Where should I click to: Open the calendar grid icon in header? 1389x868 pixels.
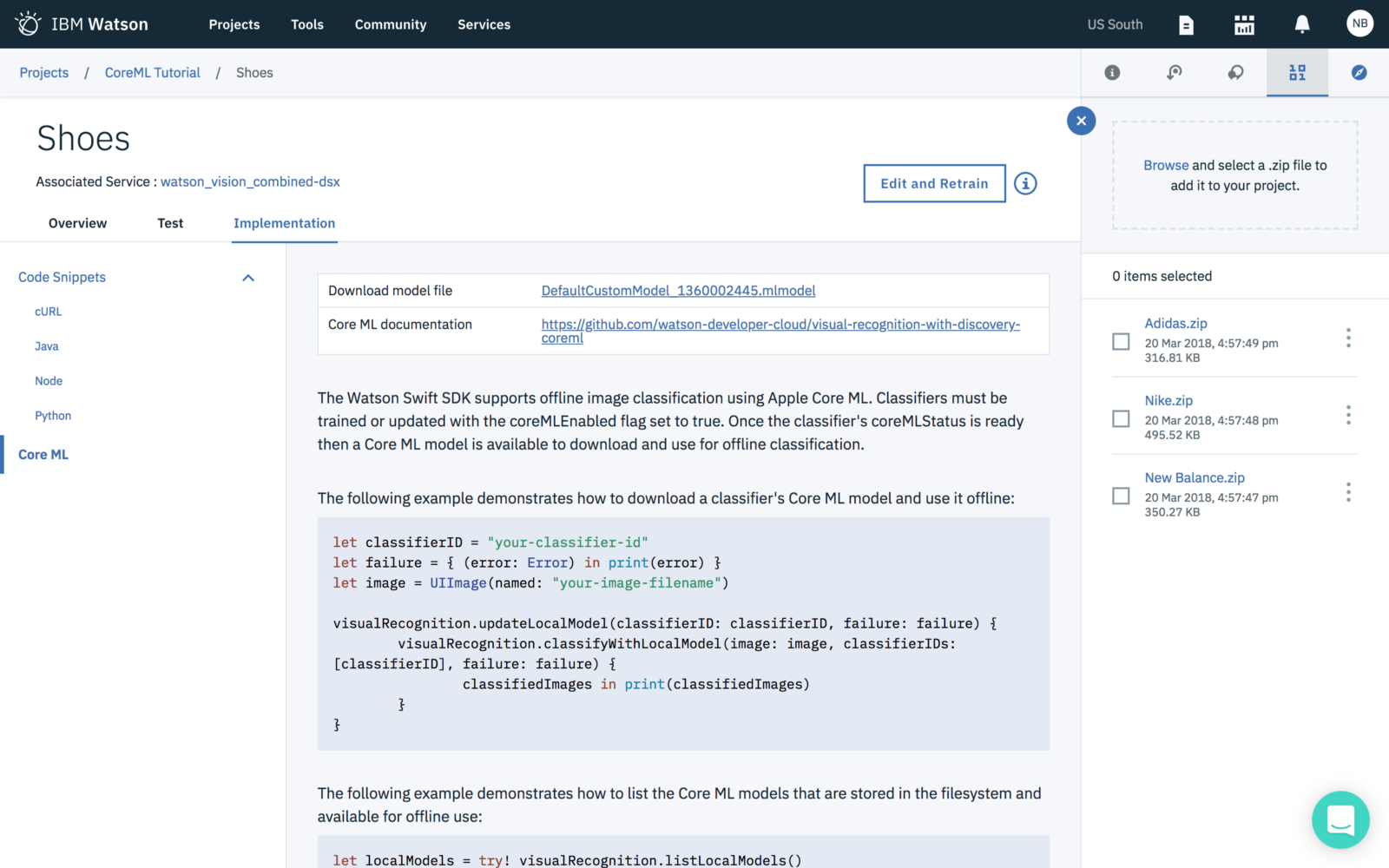pyautogui.click(x=1244, y=25)
